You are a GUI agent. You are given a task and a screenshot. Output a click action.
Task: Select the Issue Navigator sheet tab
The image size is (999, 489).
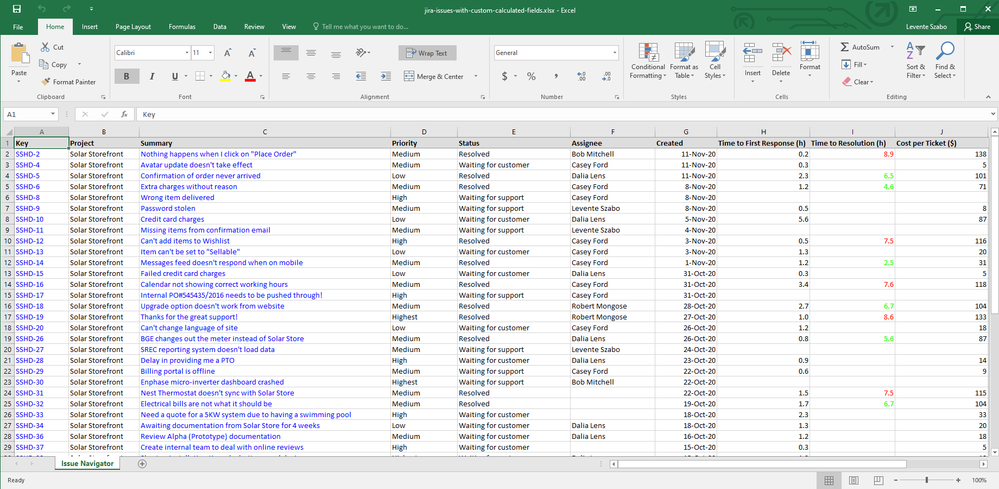(87, 464)
